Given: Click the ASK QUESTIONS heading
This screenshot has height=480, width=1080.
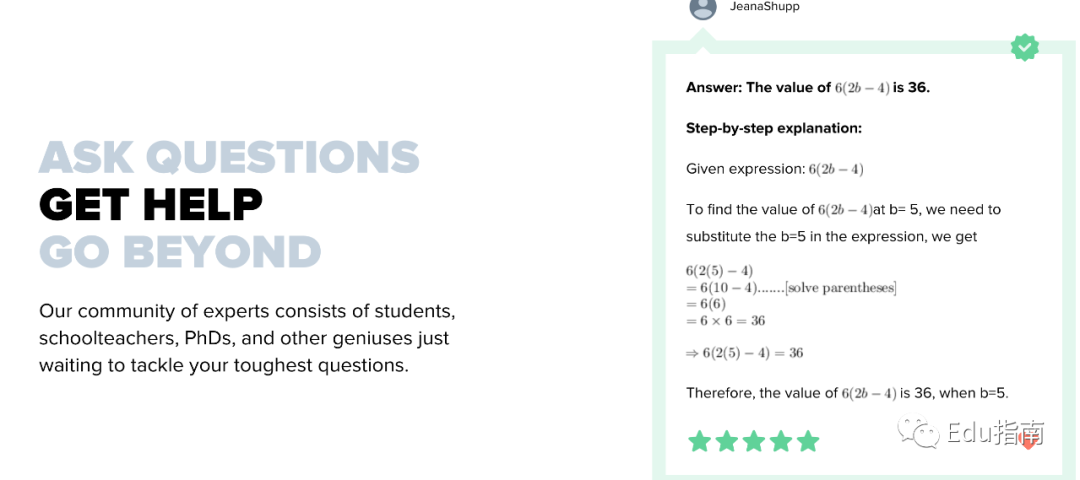Looking at the screenshot, I should [229, 157].
